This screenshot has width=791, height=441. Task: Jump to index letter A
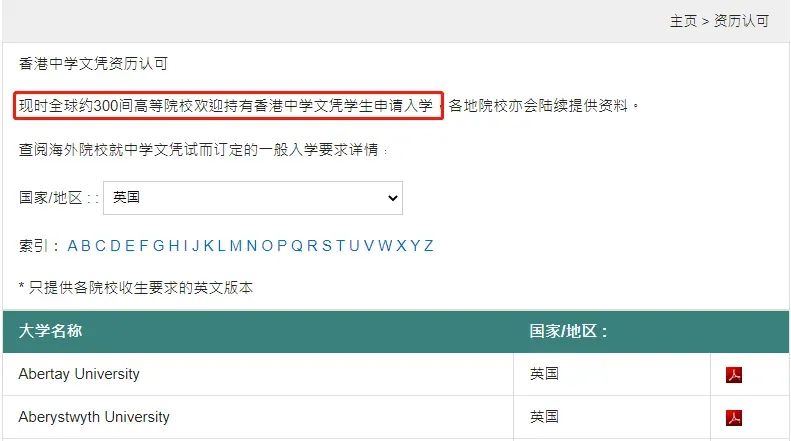(x=72, y=246)
